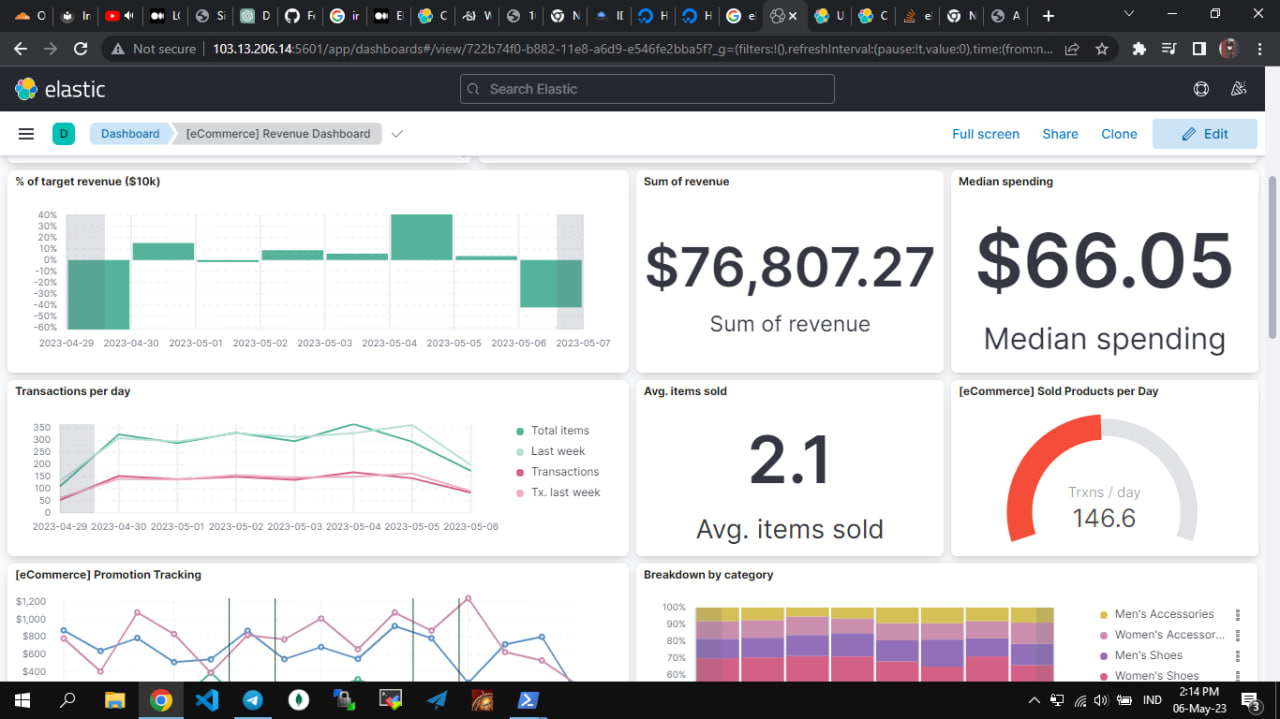This screenshot has width=1280, height=719.
Task: Click the Edit dashboard button
Action: pyautogui.click(x=1204, y=134)
